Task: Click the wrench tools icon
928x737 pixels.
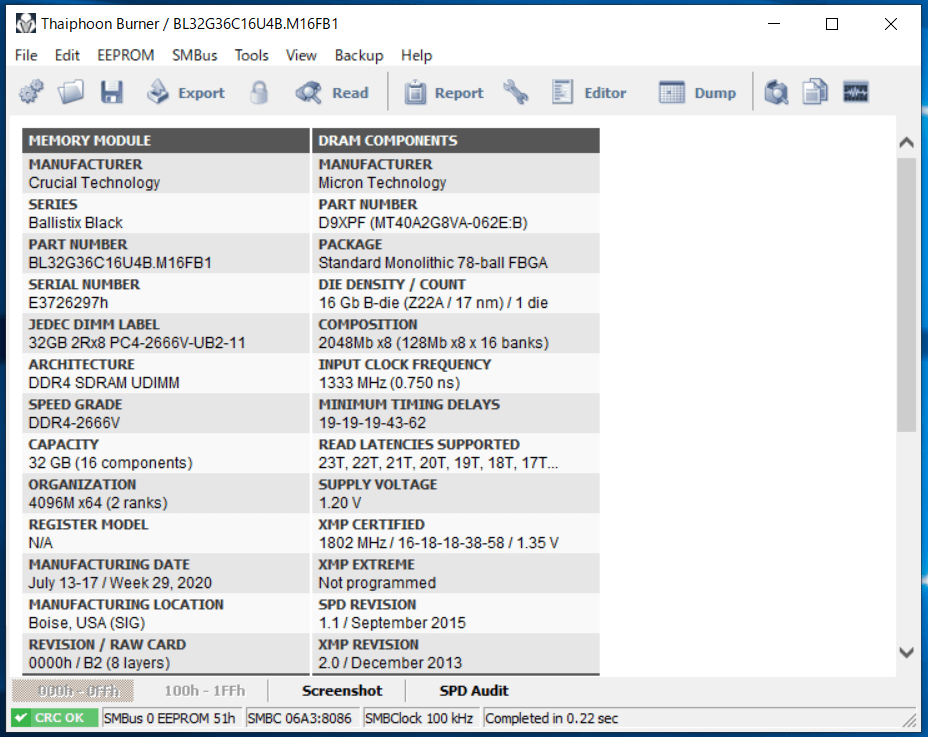Action: (x=516, y=93)
